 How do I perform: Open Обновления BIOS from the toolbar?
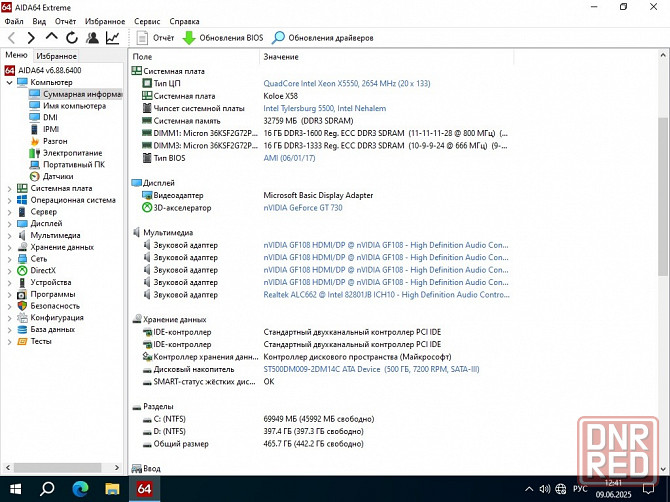tap(223, 38)
